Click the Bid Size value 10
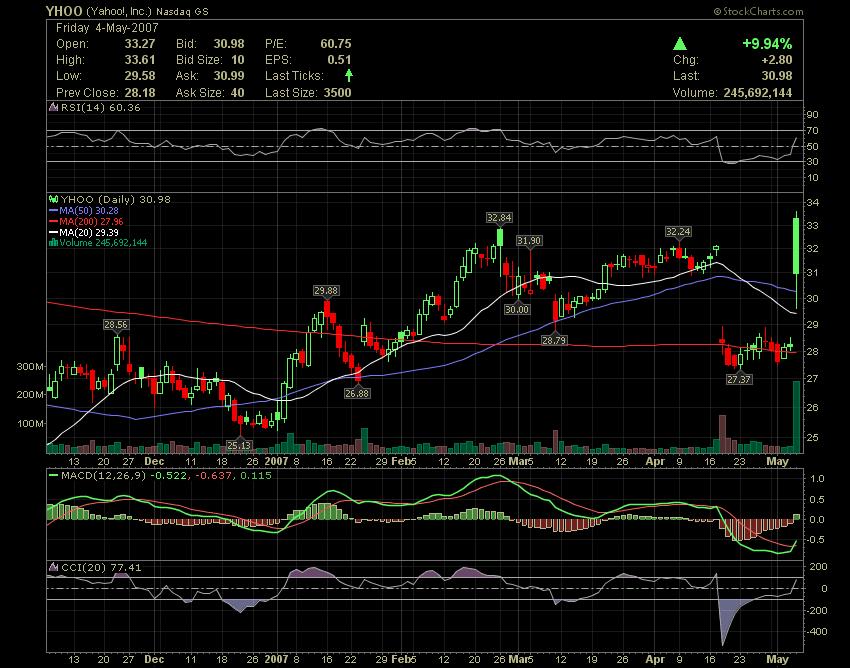Screen dimensions: 850x668 pyautogui.click(x=237, y=60)
